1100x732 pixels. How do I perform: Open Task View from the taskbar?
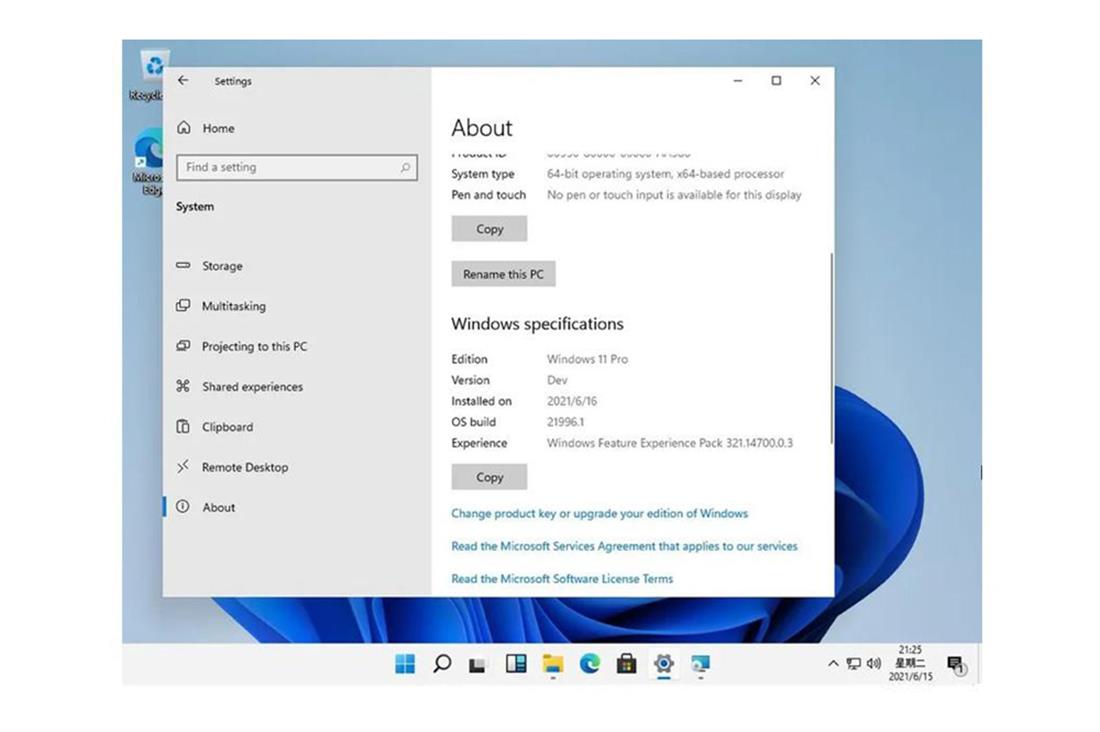tap(478, 664)
